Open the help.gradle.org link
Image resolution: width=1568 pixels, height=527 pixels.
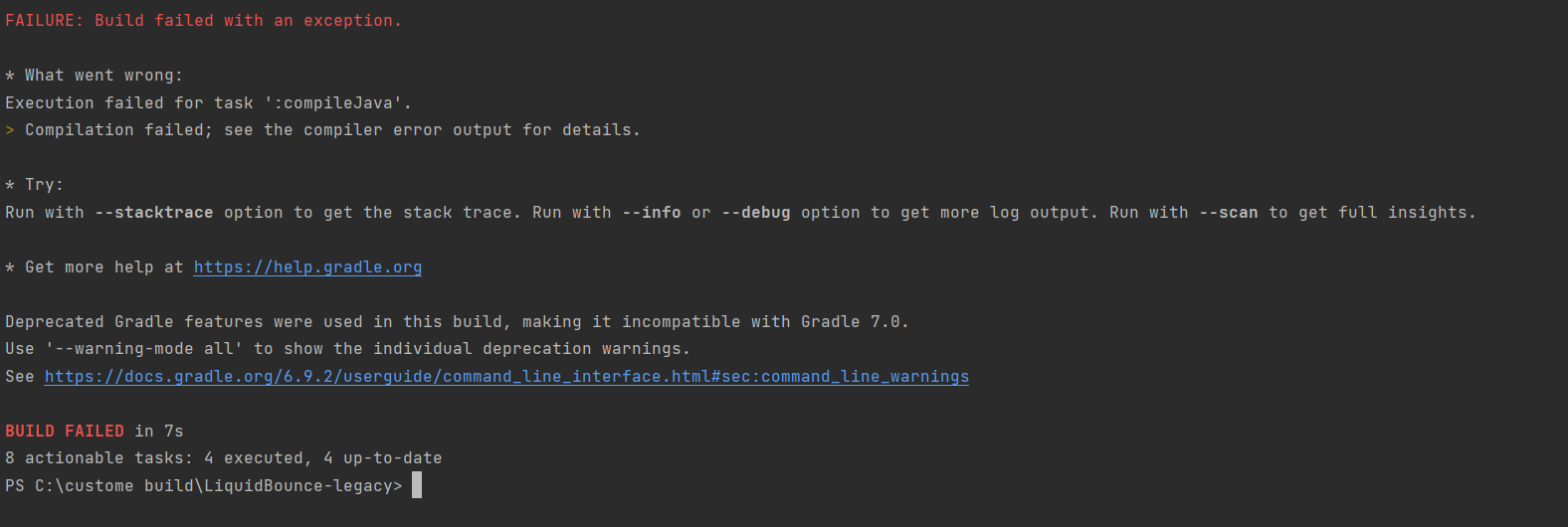coord(307,267)
